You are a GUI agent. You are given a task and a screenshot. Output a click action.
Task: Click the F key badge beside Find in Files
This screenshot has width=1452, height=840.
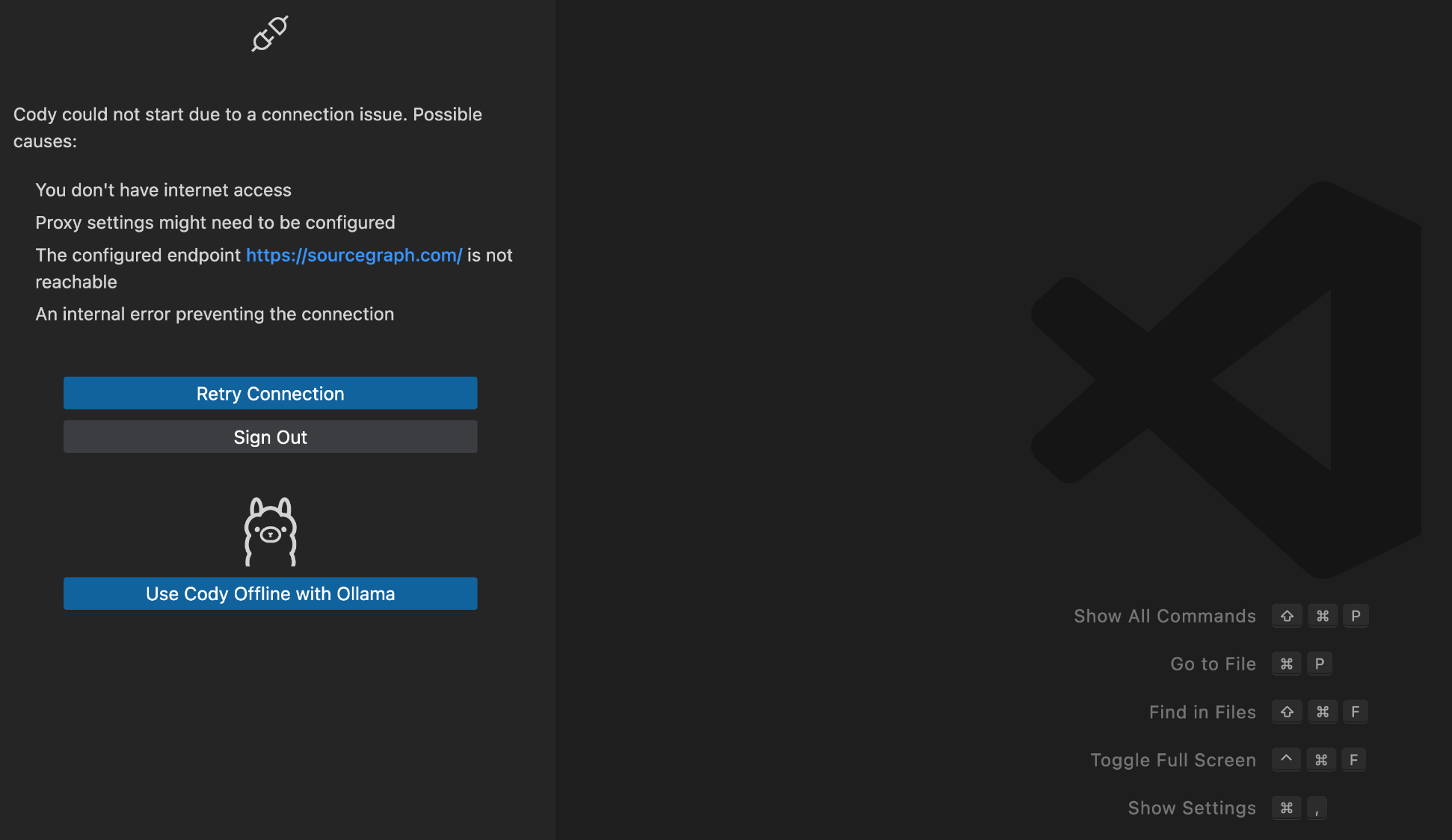tap(1356, 712)
